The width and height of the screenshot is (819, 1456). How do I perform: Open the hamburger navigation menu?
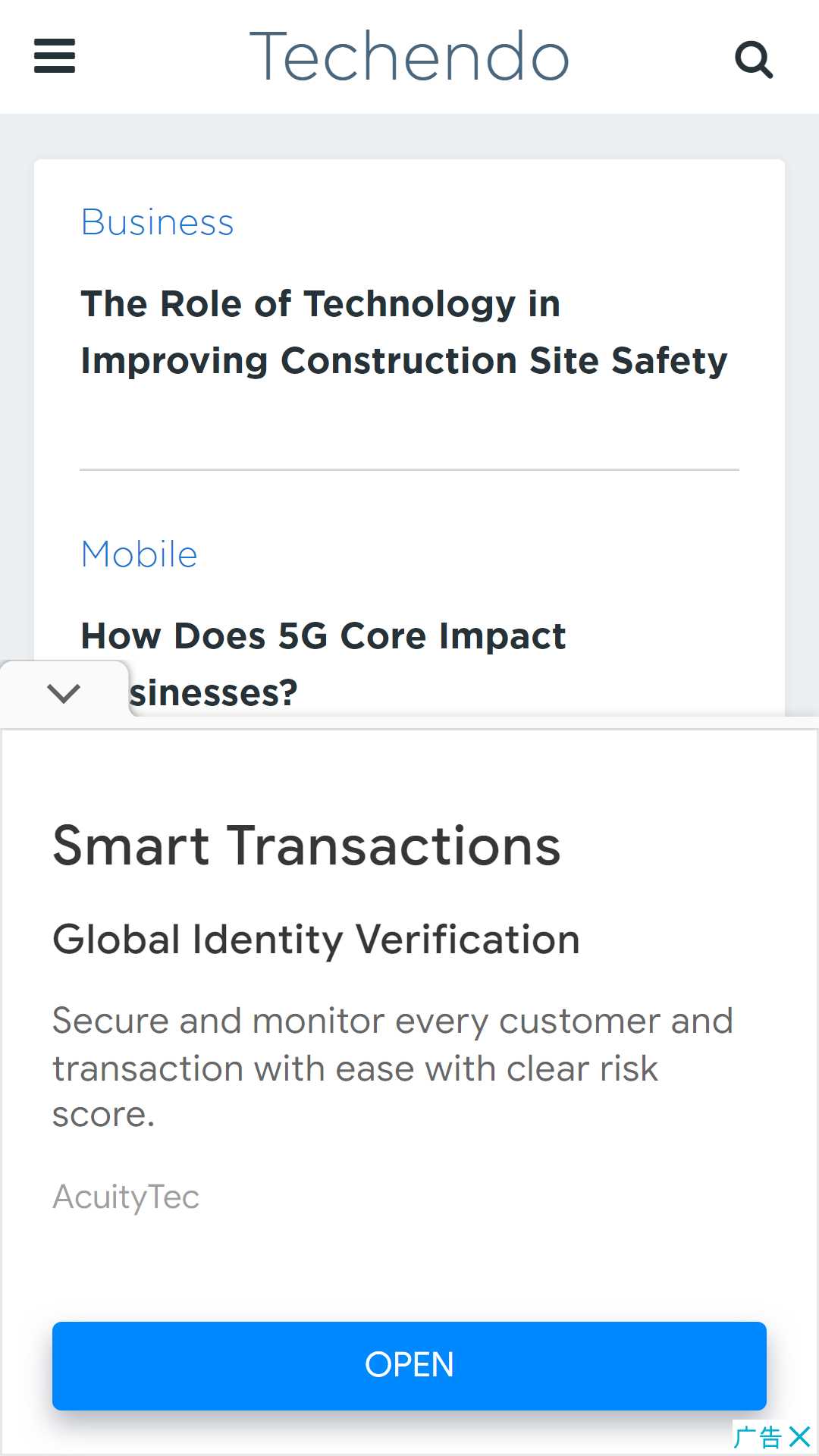[55, 56]
